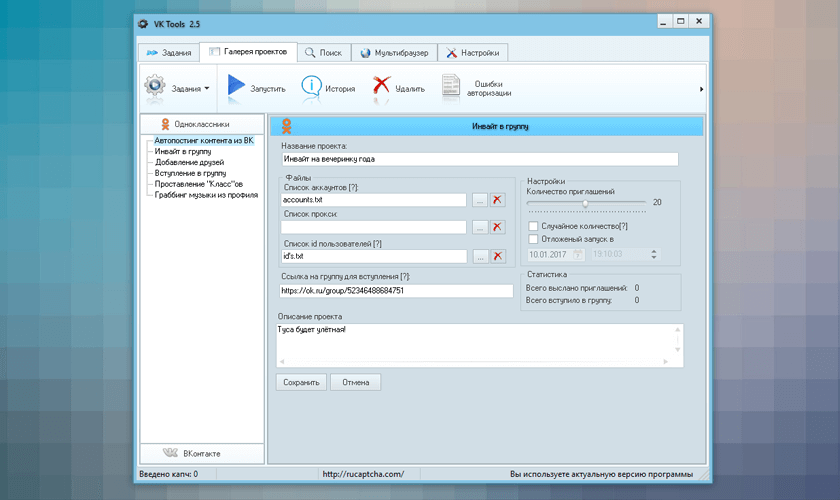This screenshot has height=500, width=840.
Task: Click the Список прокси input field
Action: 374,227
